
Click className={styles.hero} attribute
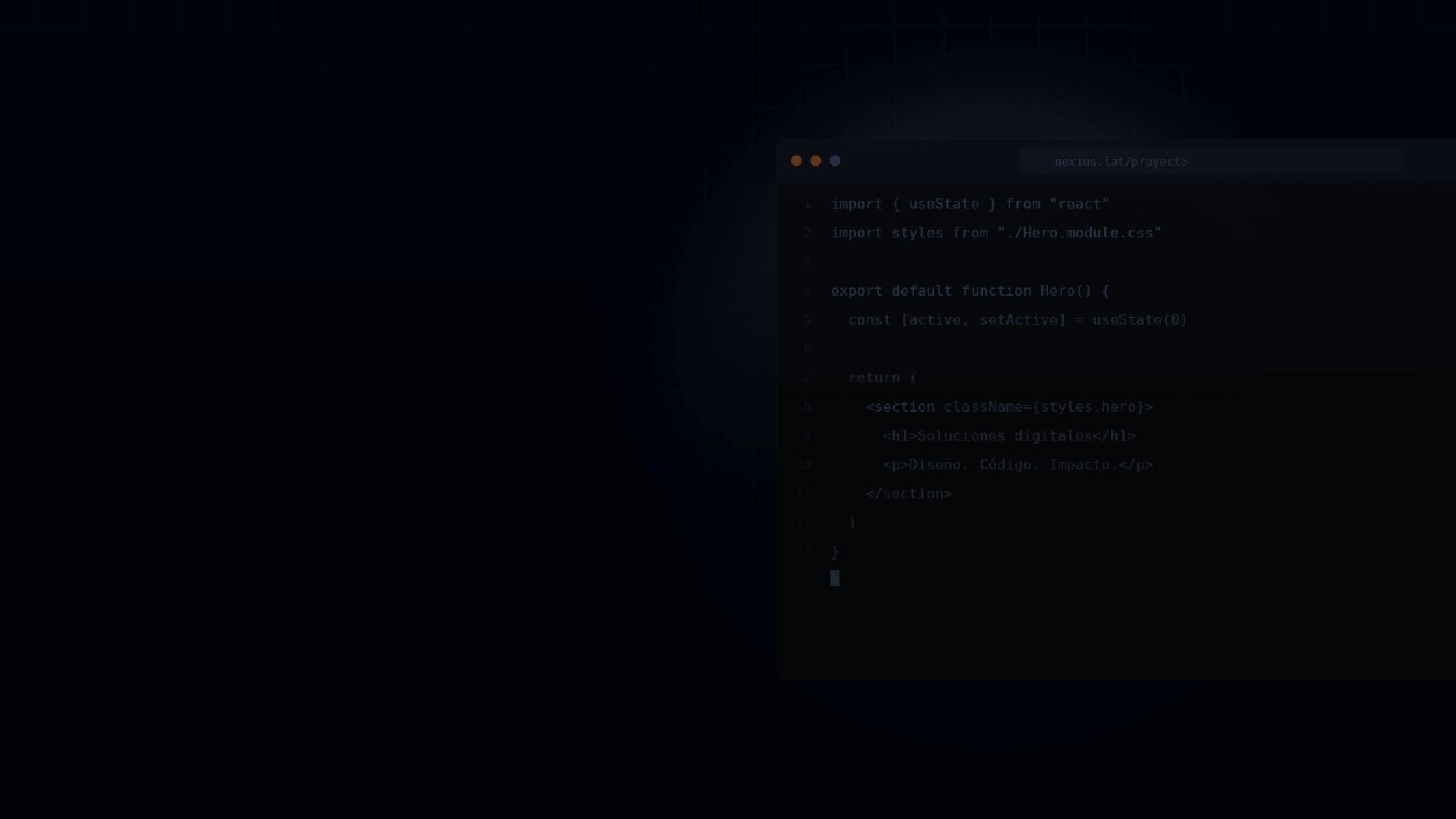pyautogui.click(x=1043, y=407)
